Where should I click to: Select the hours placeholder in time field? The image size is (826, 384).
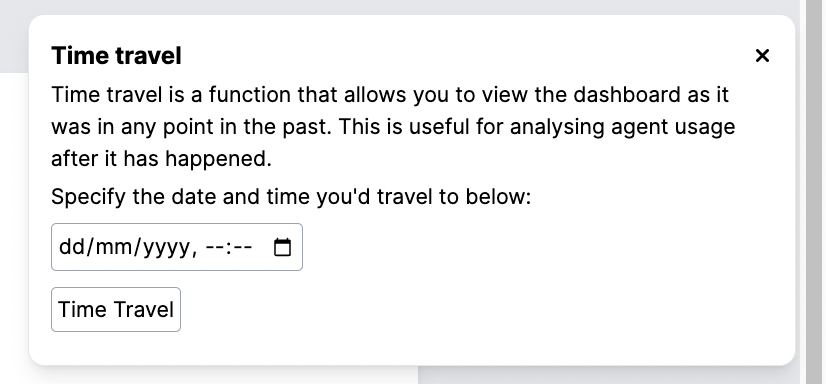pos(214,247)
